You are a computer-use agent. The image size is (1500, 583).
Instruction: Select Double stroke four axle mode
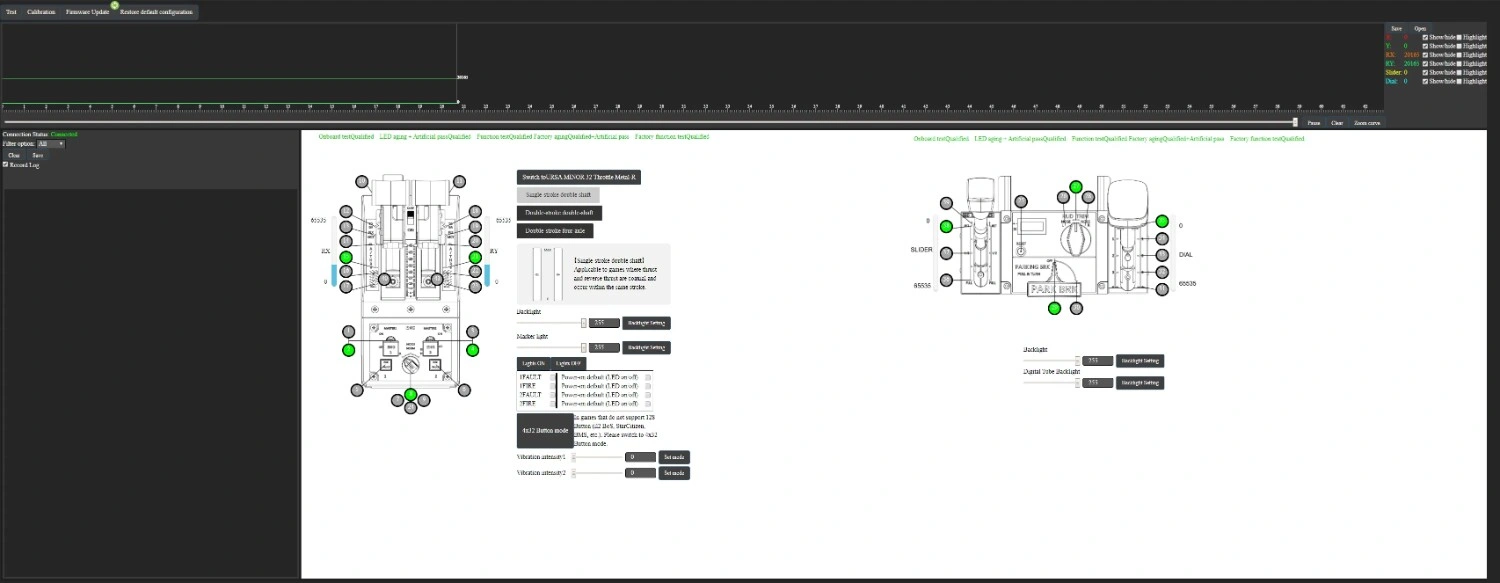pos(555,231)
